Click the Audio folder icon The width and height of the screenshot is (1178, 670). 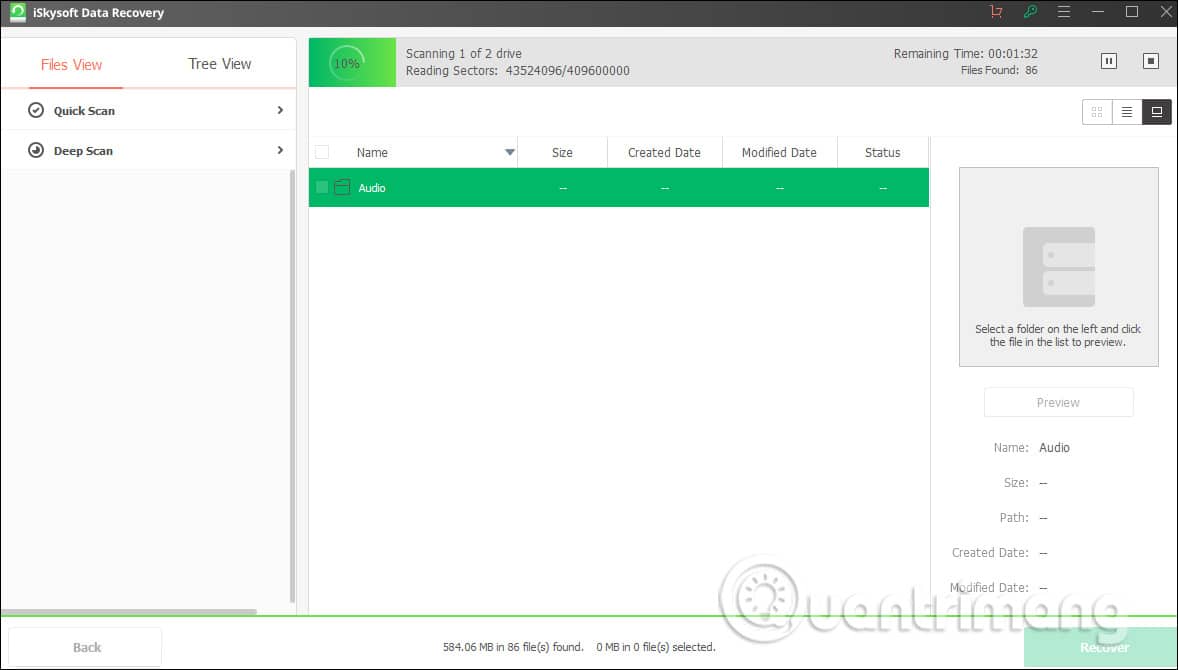click(343, 188)
